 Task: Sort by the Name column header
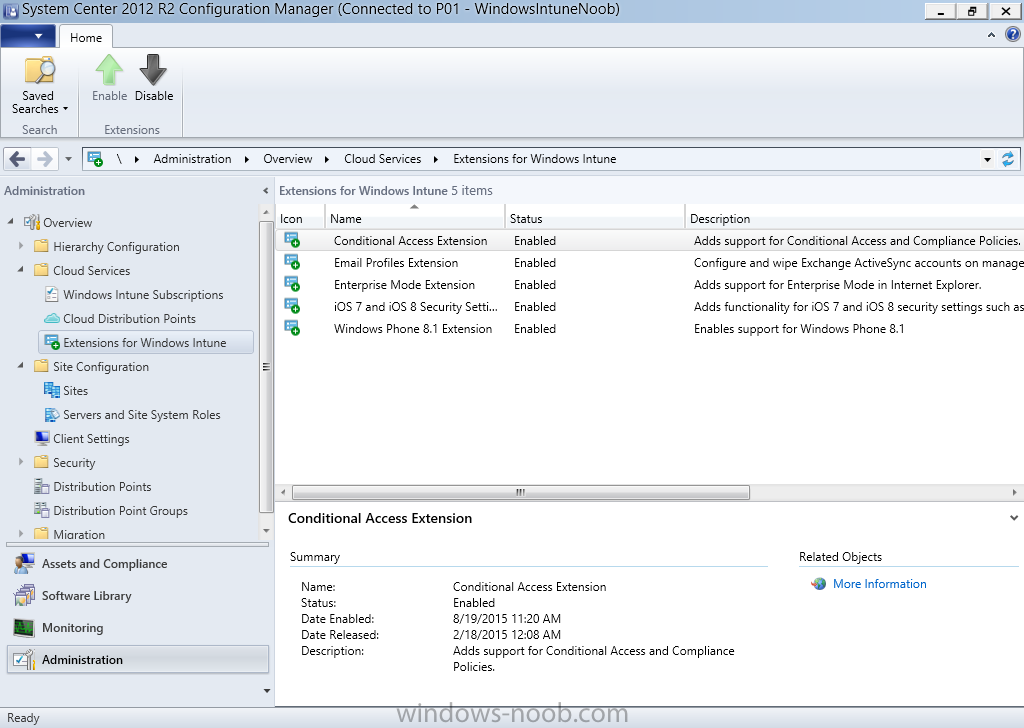[x=415, y=218]
